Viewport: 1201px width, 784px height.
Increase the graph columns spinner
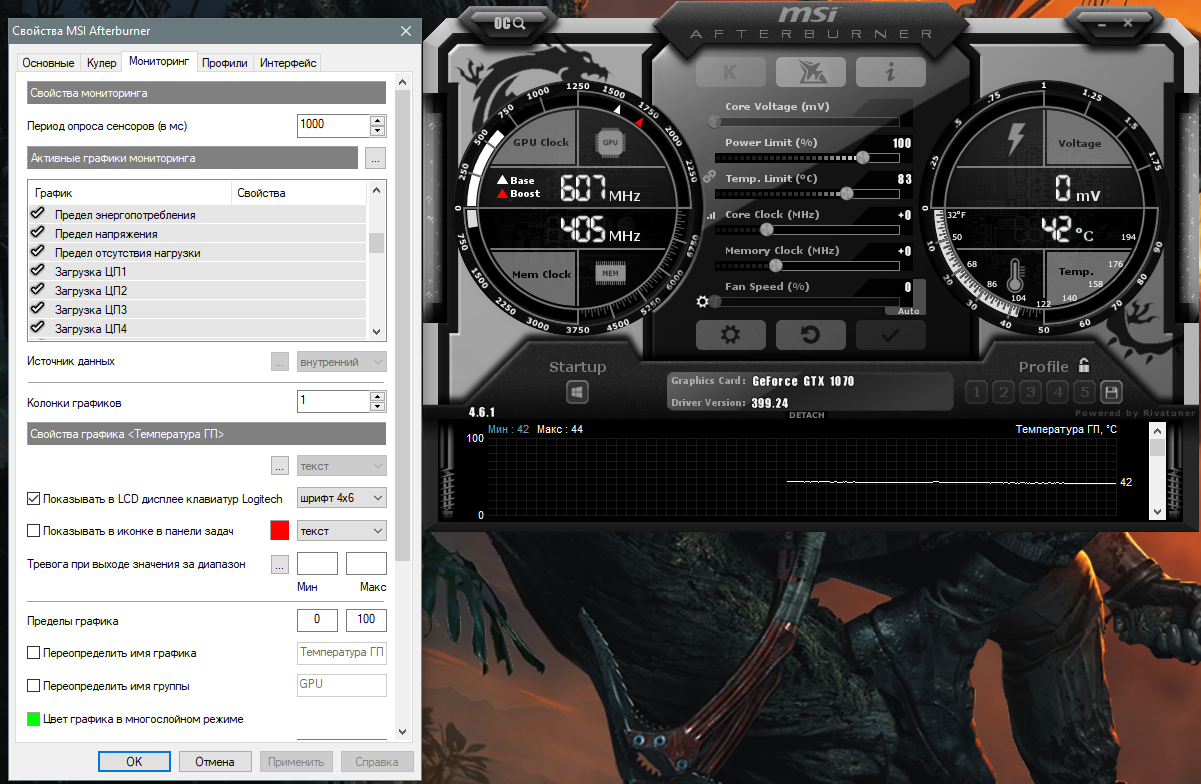[x=377, y=397]
